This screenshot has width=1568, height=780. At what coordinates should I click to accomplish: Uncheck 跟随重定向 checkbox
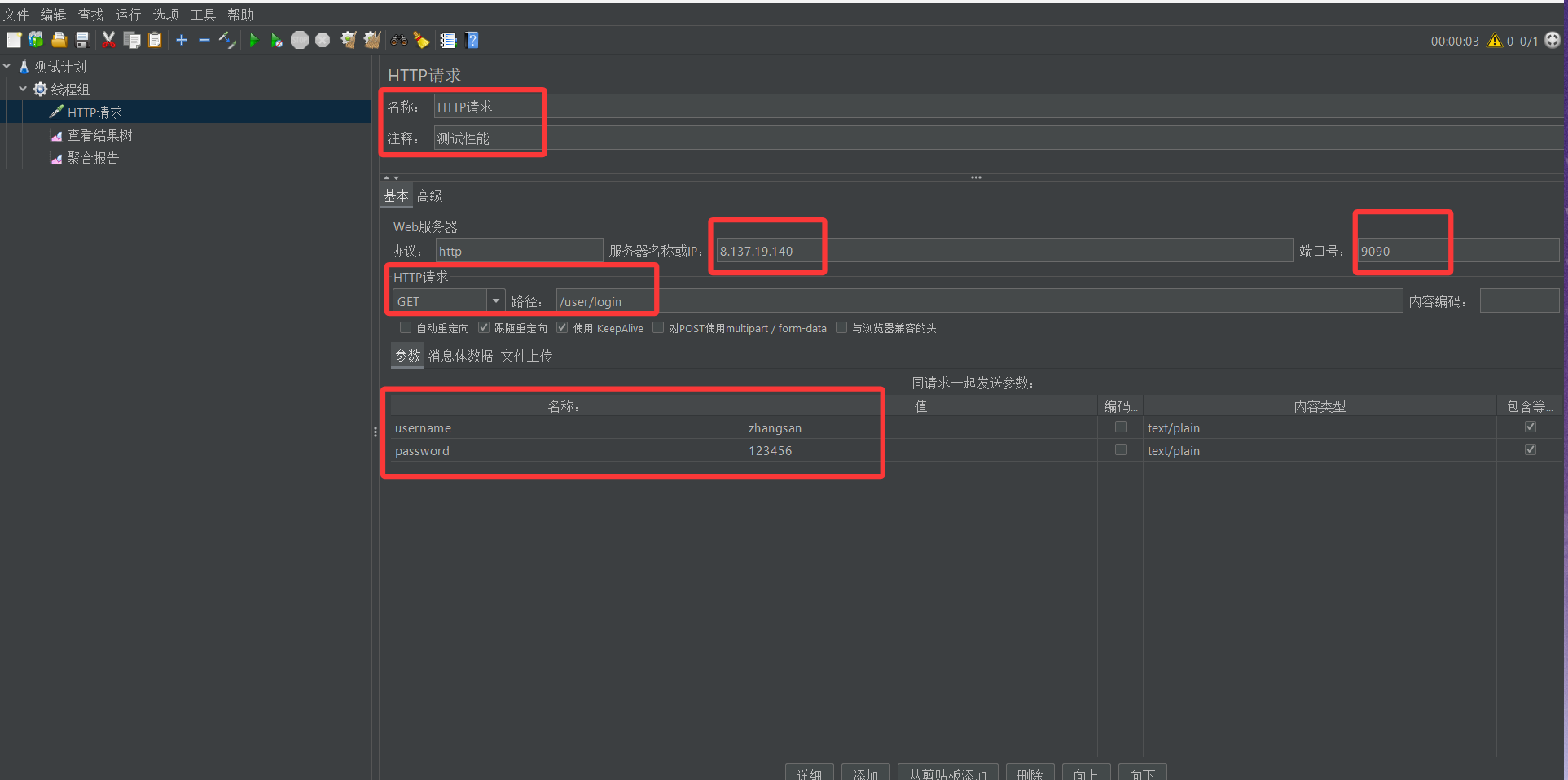484,327
